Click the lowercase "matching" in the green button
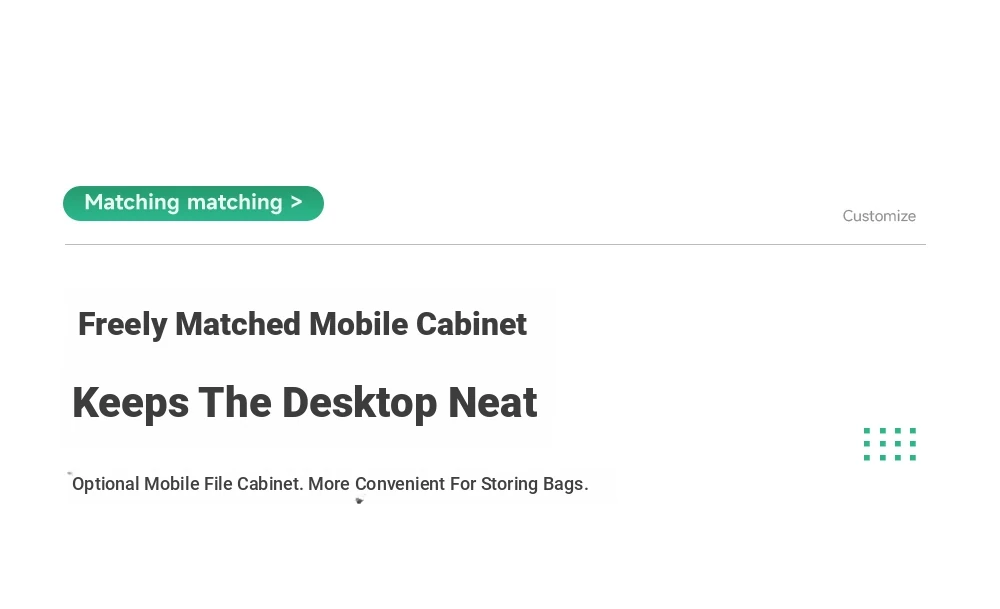The image size is (1000, 609). pos(235,203)
